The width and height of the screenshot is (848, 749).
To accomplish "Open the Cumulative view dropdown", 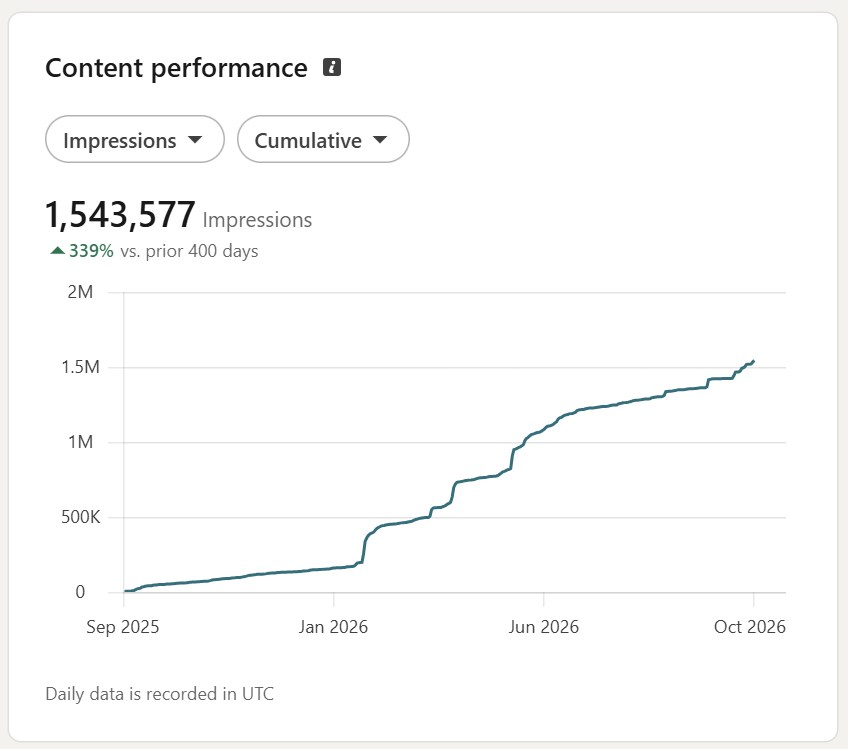I will point(323,140).
